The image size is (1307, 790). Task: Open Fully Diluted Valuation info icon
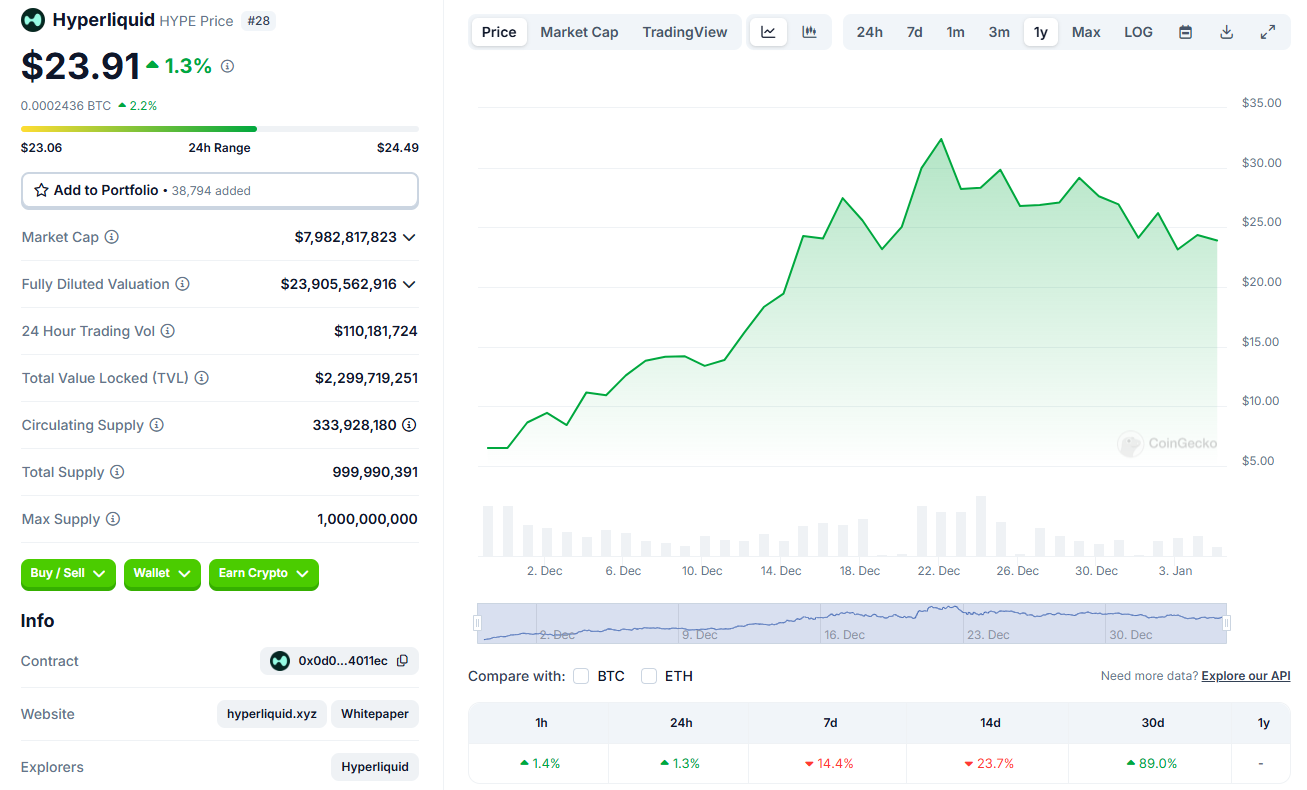[x=182, y=284]
